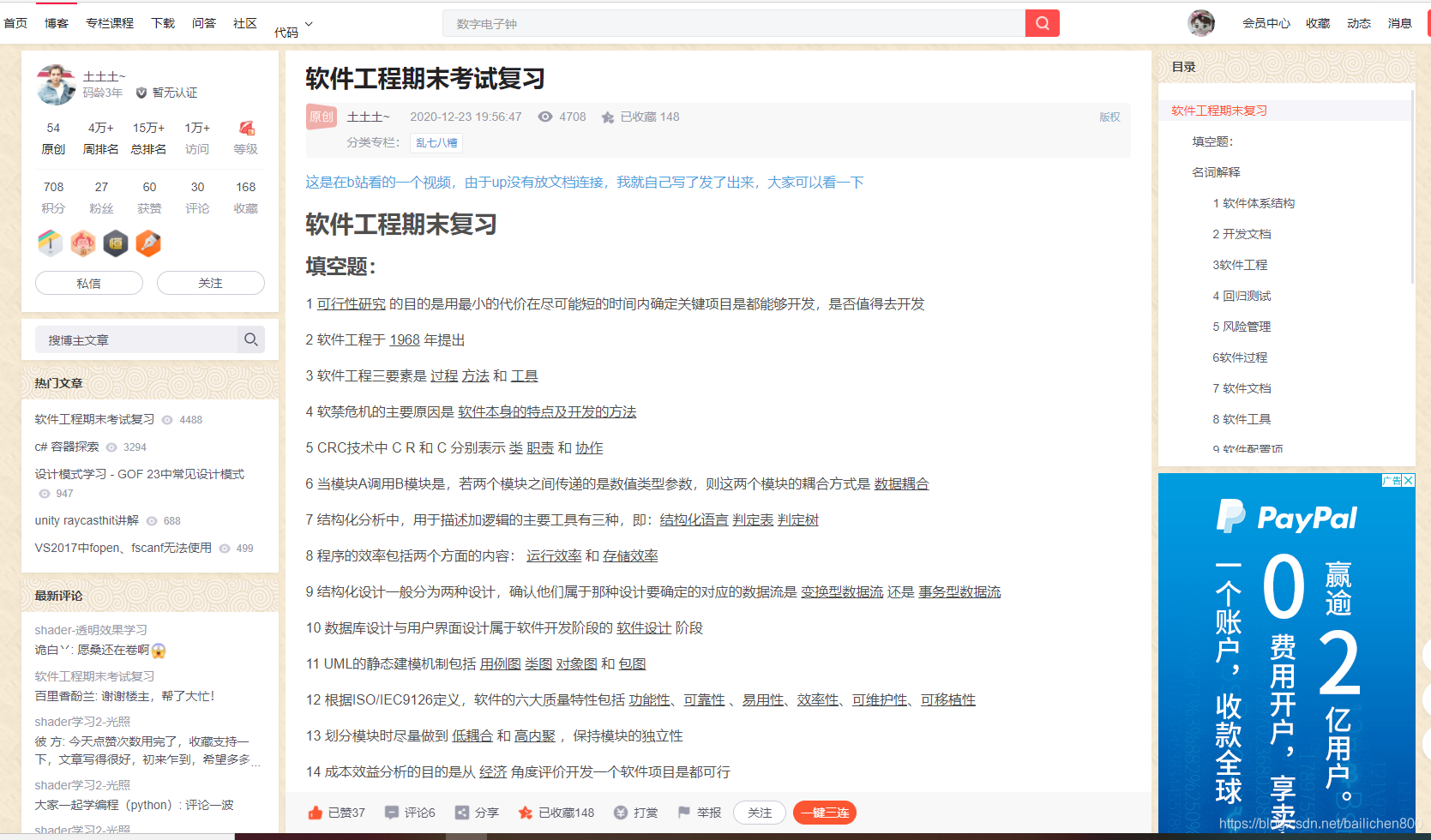The width and height of the screenshot is (1431, 840).
Task: Click the first achievement badge under profile stats
Action: (x=51, y=243)
